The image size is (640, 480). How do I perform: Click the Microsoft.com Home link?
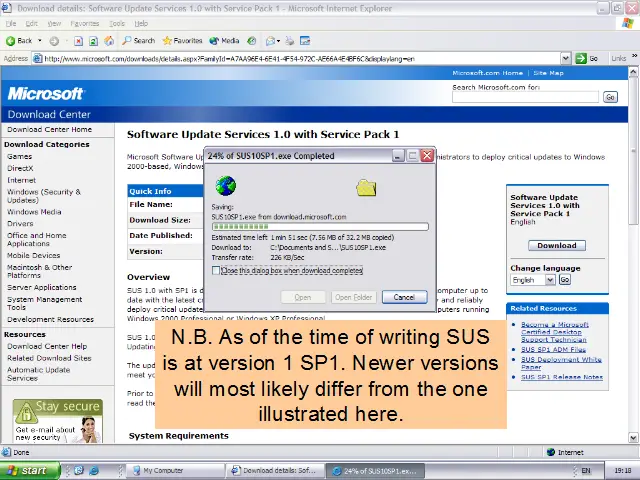(487, 73)
